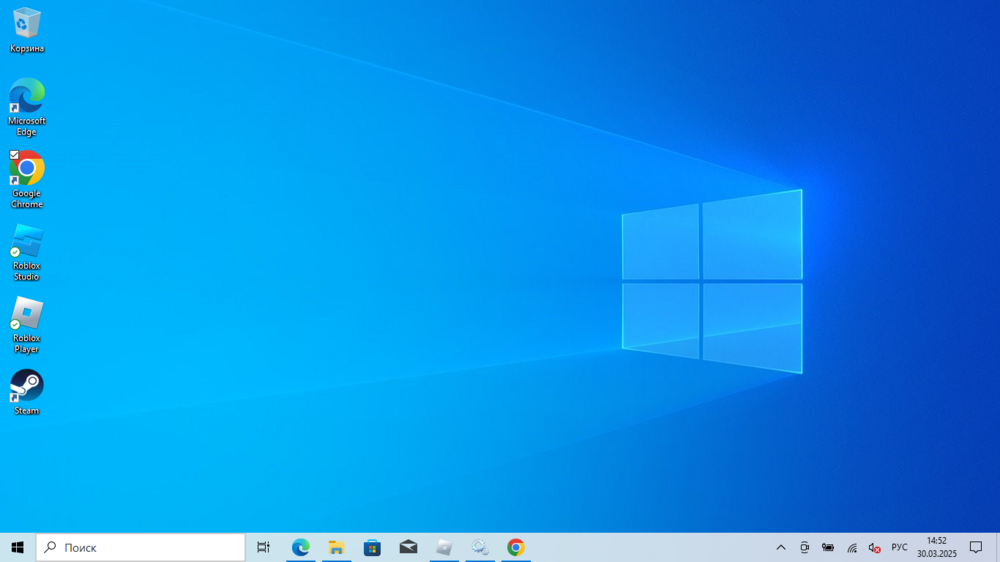Switch the РУС input language indicator
Image resolution: width=1000 pixels, height=562 pixels.
pos(899,547)
